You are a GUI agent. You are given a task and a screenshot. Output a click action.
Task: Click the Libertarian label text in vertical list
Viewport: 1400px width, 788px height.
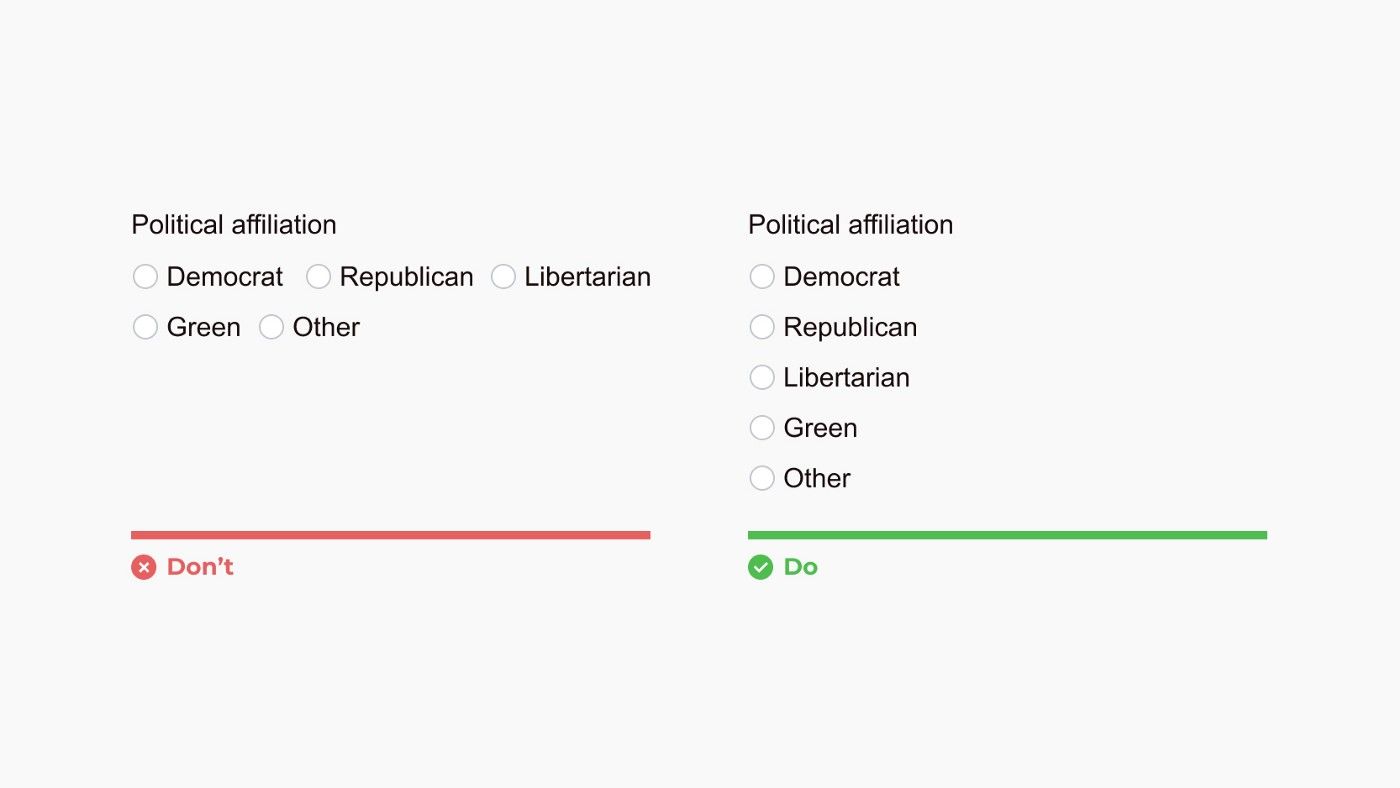point(847,378)
